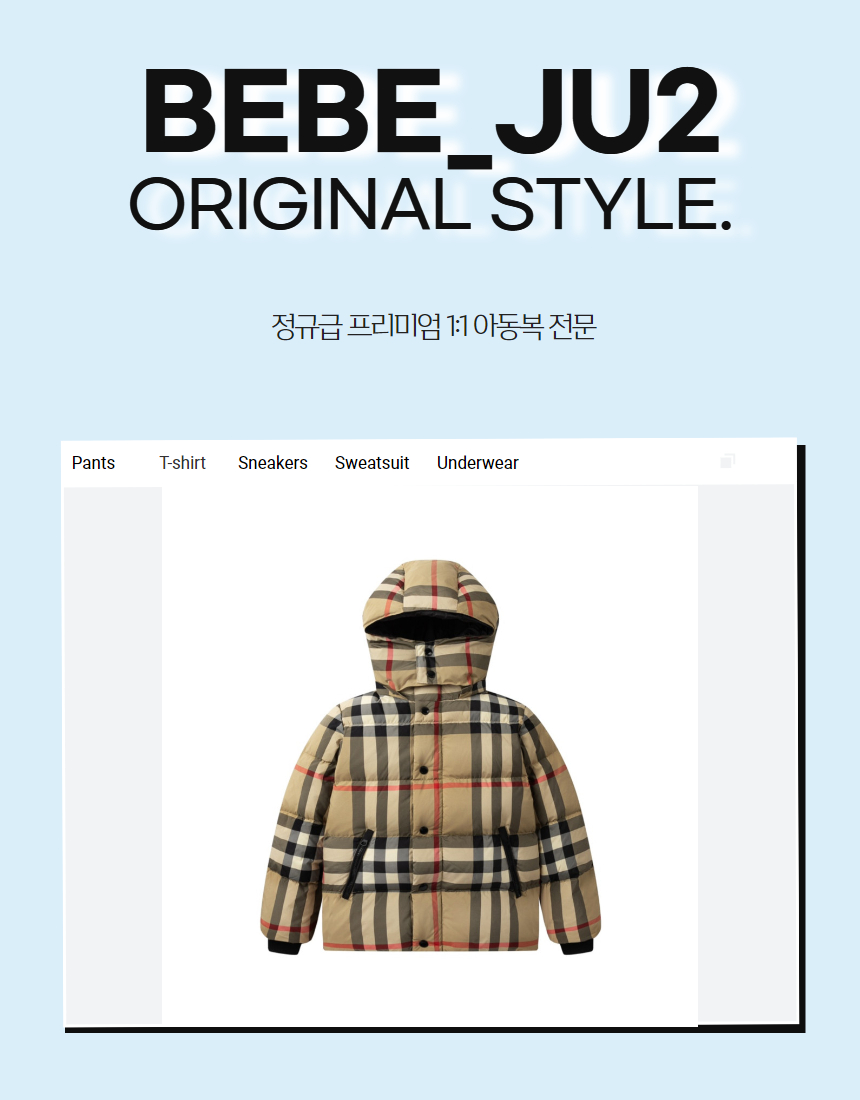The height and width of the screenshot is (1100, 860).
Task: Click the jacket's left pocket zipper
Action: [356, 863]
